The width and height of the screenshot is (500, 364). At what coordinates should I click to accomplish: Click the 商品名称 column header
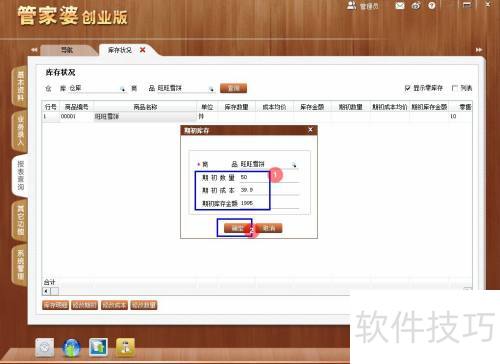pyautogui.click(x=145, y=107)
